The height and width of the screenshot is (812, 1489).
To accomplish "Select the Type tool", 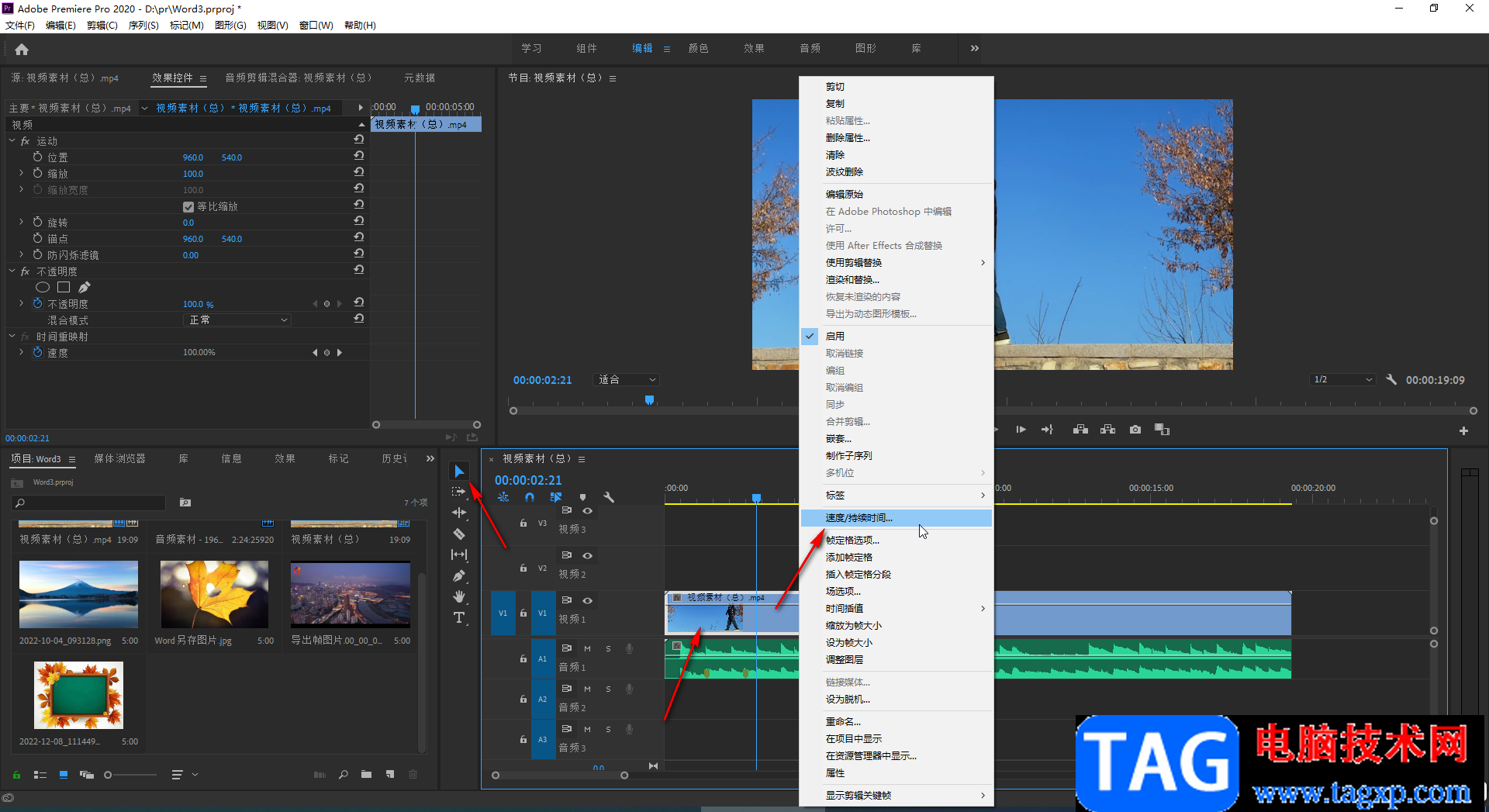I will coord(459,617).
